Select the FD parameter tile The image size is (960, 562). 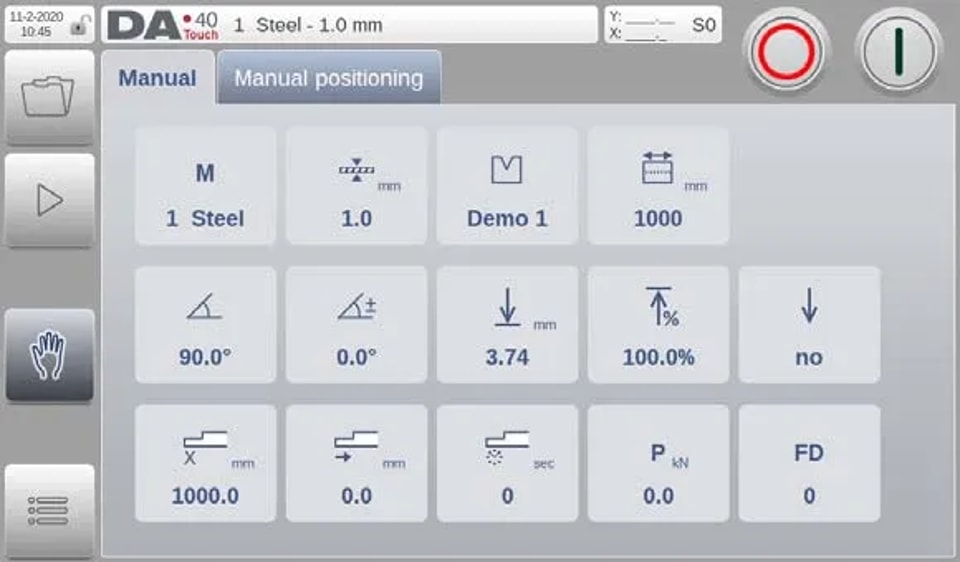[809, 463]
